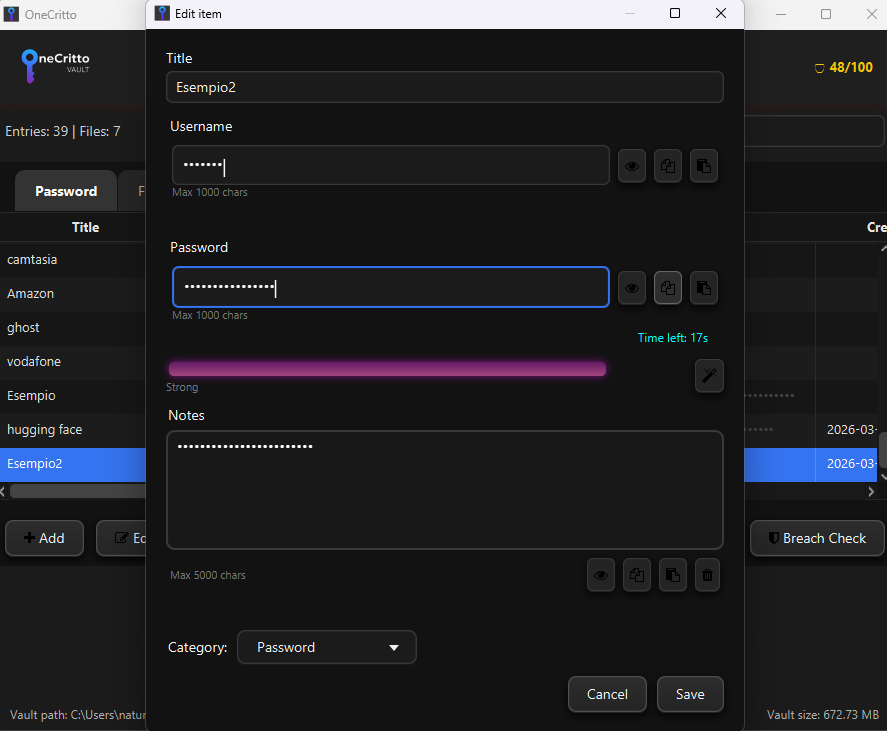887x731 pixels.
Task: Click the 48/100 security score indicator
Action: (841, 67)
